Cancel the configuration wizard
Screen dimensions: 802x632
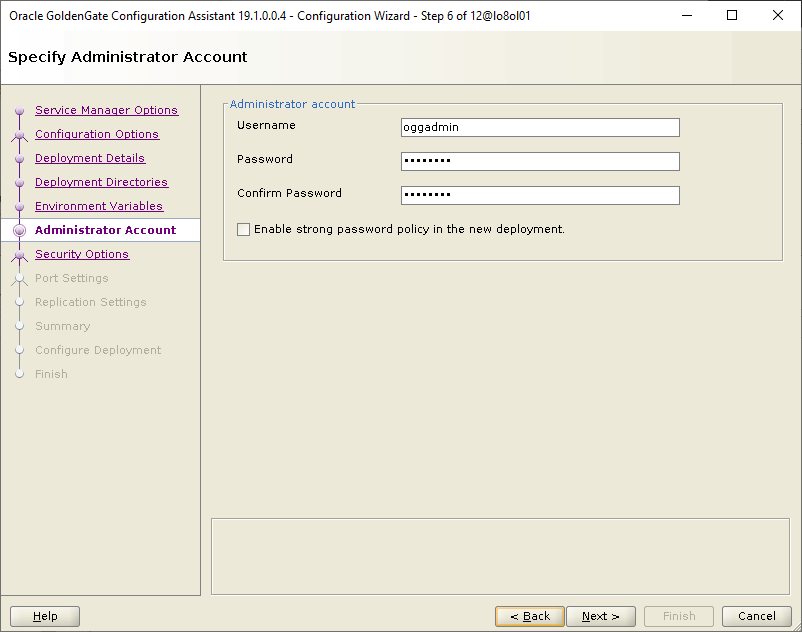pos(757,616)
